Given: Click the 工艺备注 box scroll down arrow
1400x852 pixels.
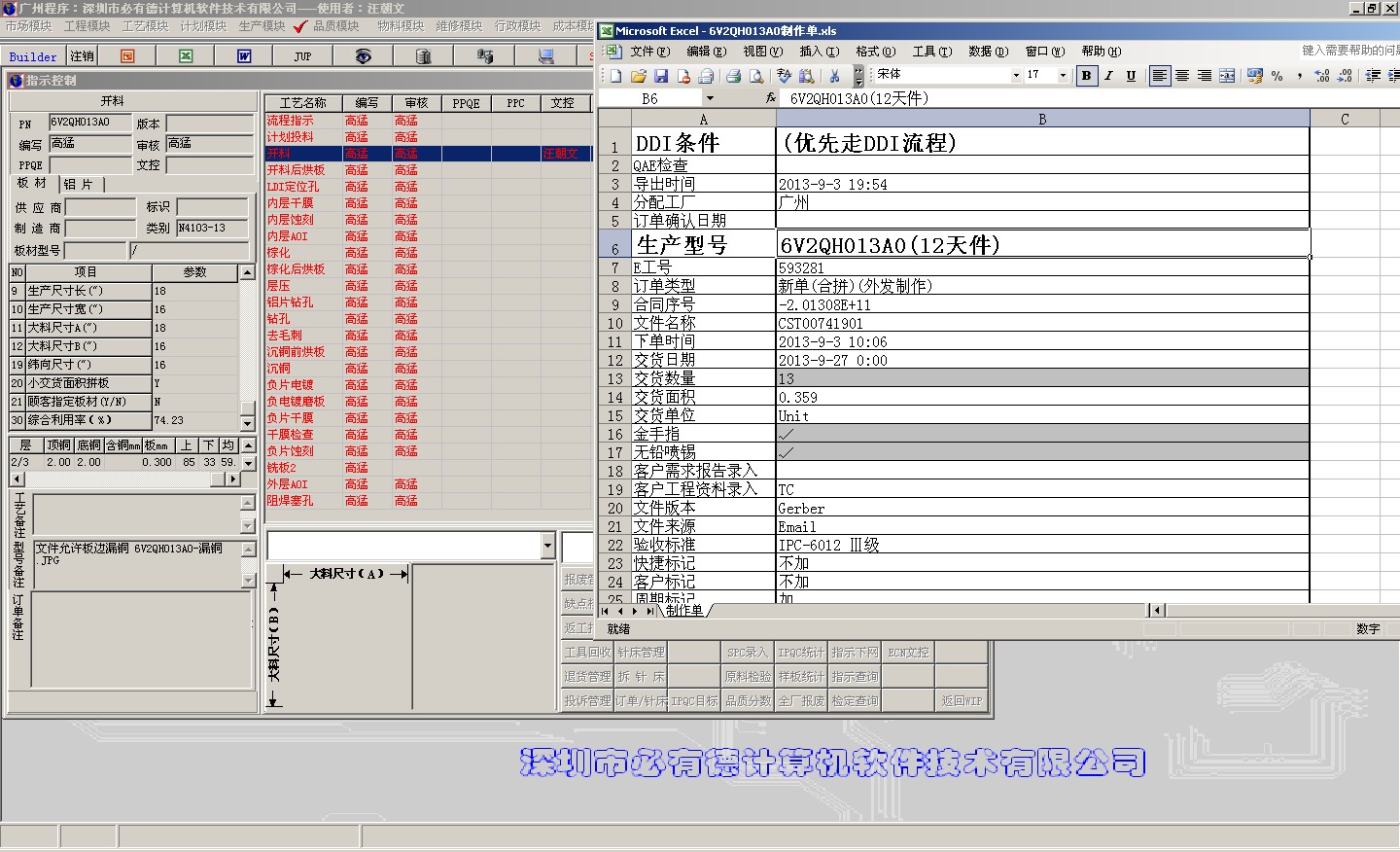Looking at the screenshot, I should (x=248, y=526).
